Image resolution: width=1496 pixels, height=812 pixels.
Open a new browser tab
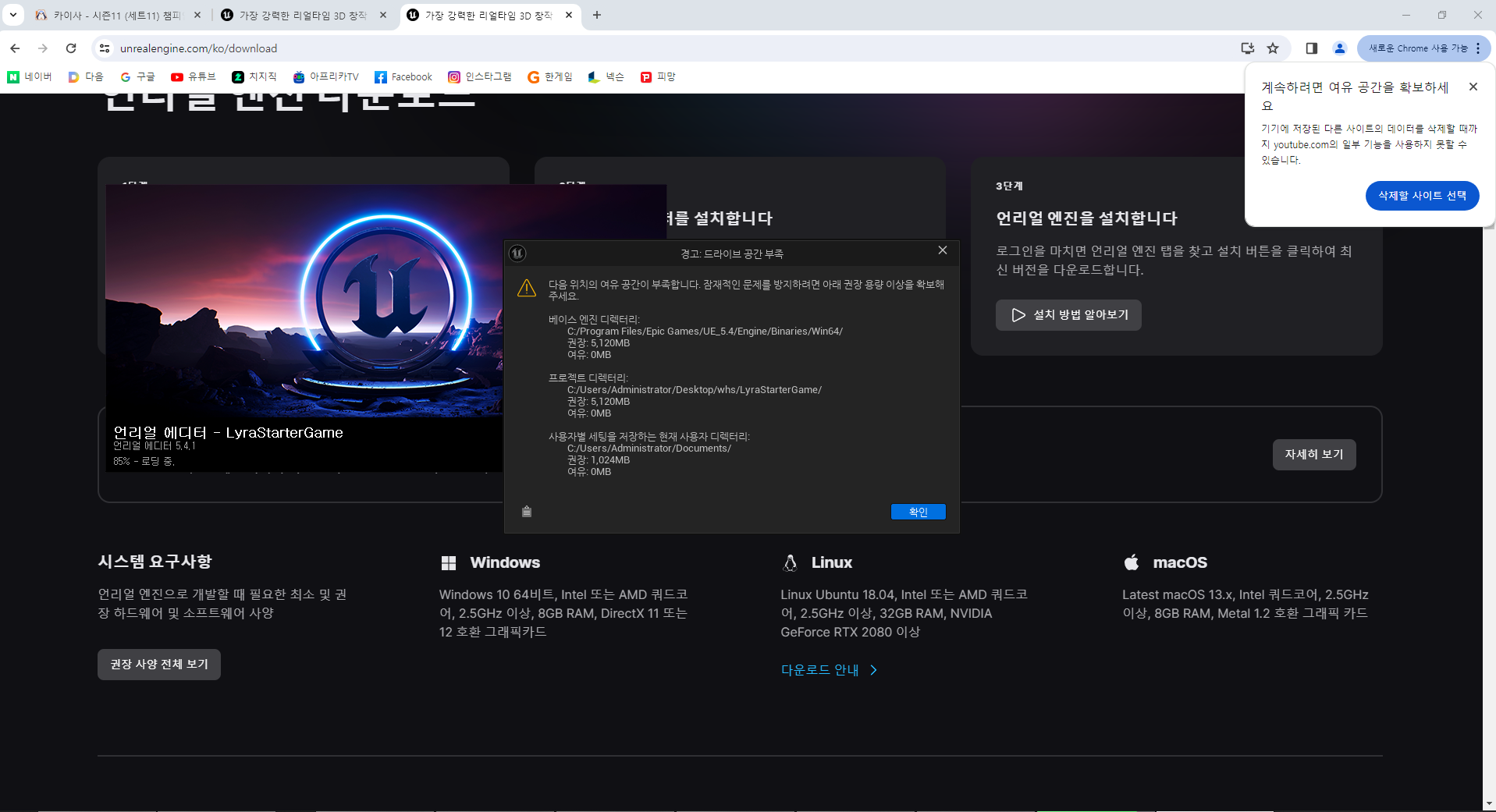597,15
